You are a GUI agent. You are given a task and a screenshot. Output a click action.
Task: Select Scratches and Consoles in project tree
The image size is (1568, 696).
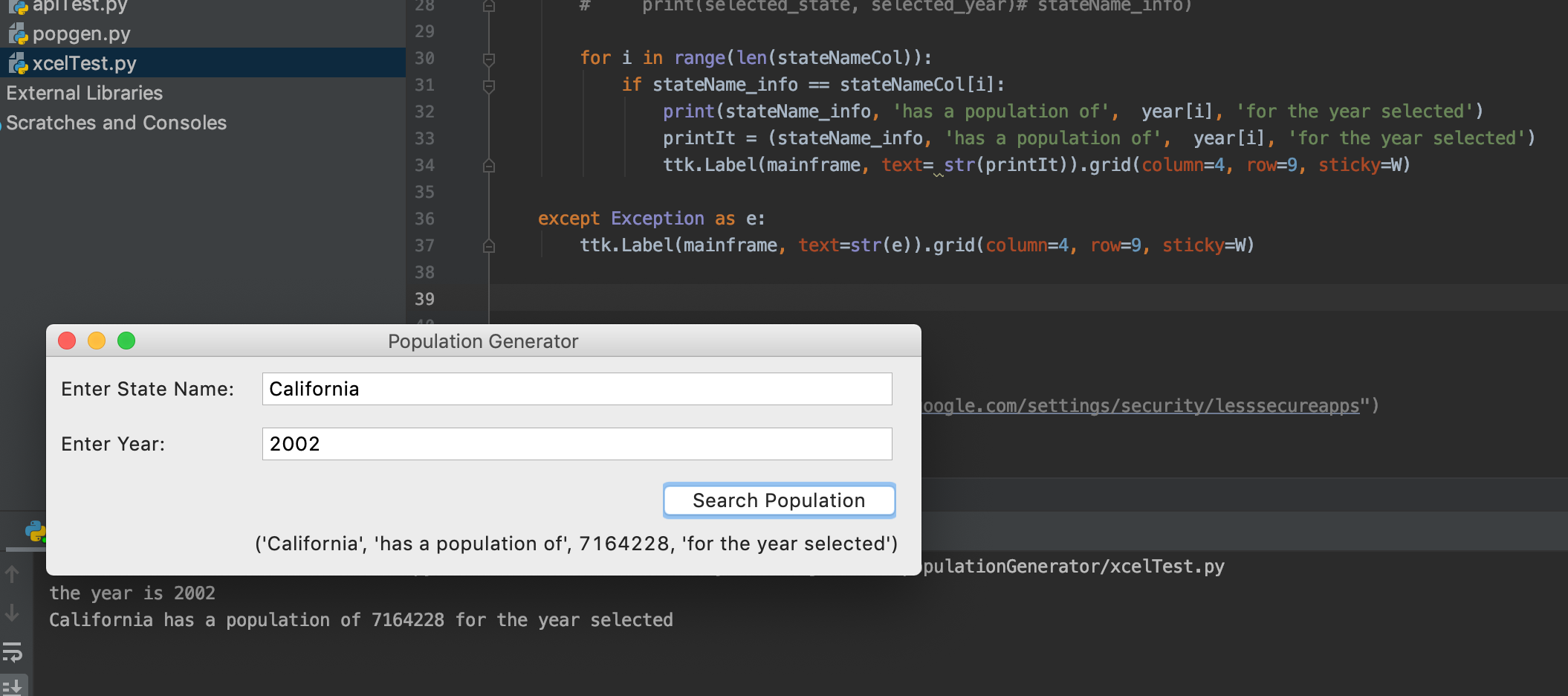point(117,122)
